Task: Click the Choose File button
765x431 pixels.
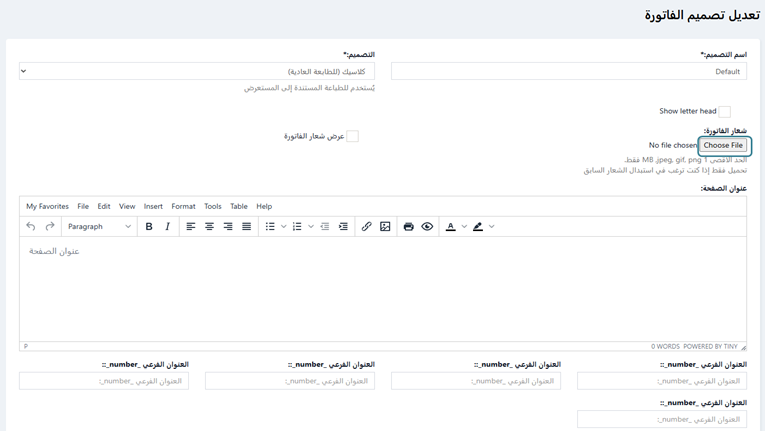Action: pyautogui.click(x=723, y=146)
